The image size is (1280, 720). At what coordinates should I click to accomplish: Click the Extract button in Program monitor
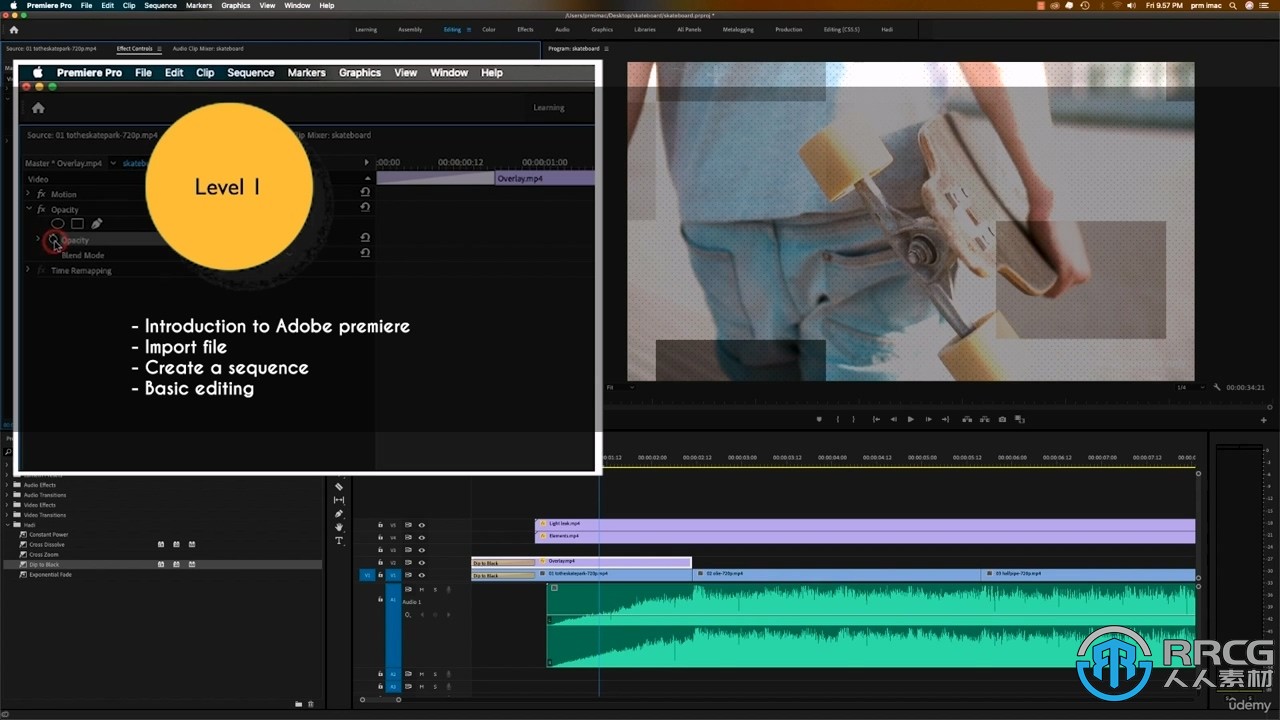(x=984, y=419)
